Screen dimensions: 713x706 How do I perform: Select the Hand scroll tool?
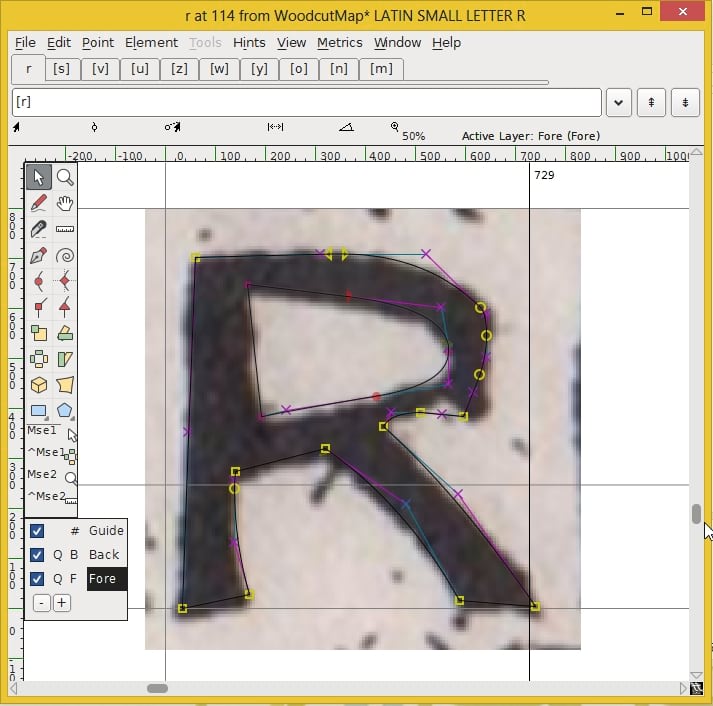(65, 203)
